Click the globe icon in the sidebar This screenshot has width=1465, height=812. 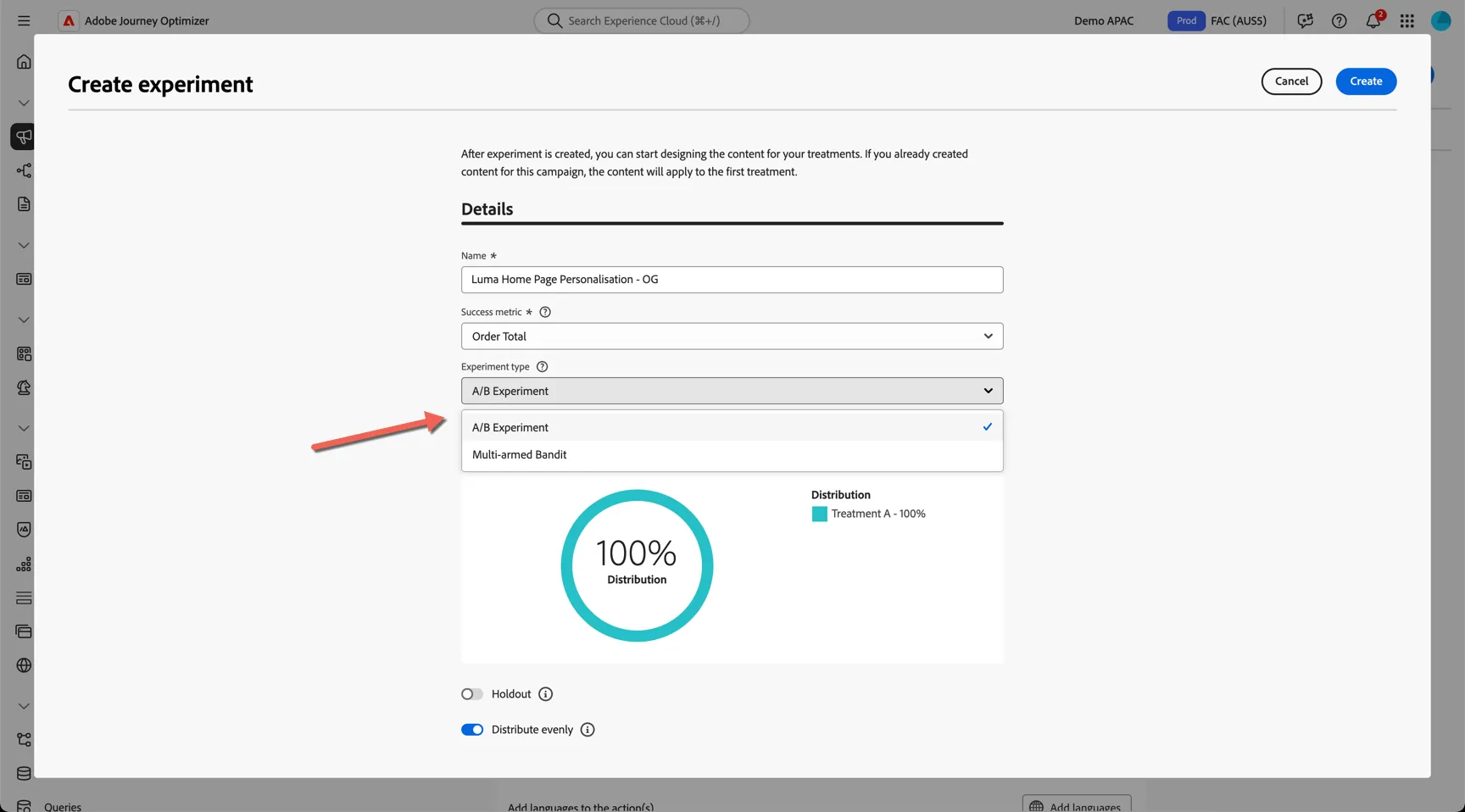[x=24, y=665]
